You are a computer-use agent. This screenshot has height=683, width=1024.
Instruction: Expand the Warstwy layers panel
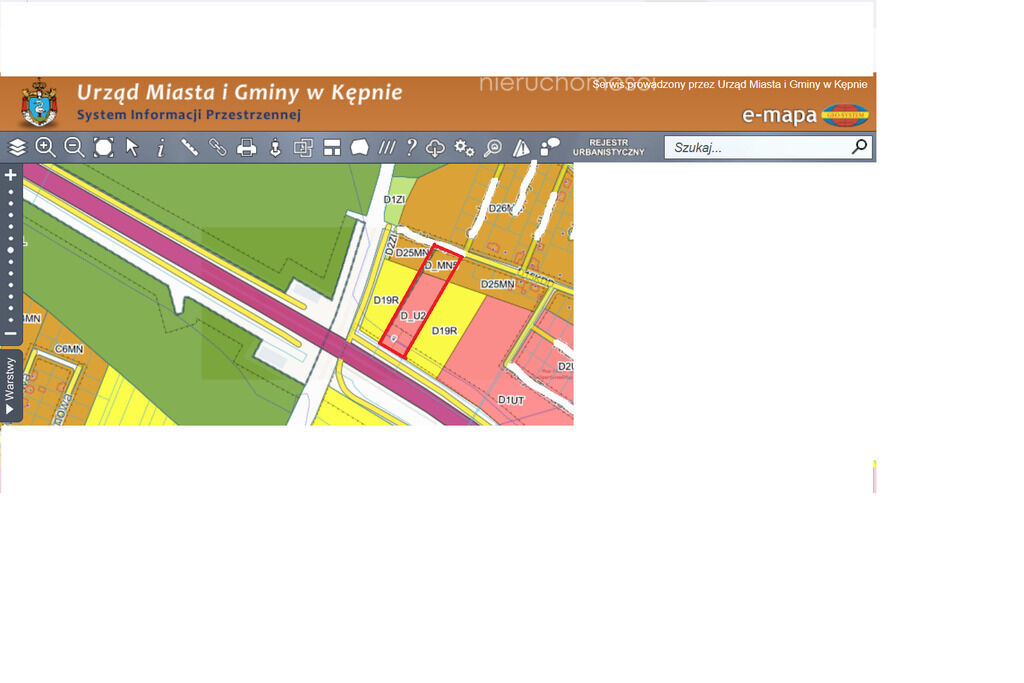(x=11, y=386)
